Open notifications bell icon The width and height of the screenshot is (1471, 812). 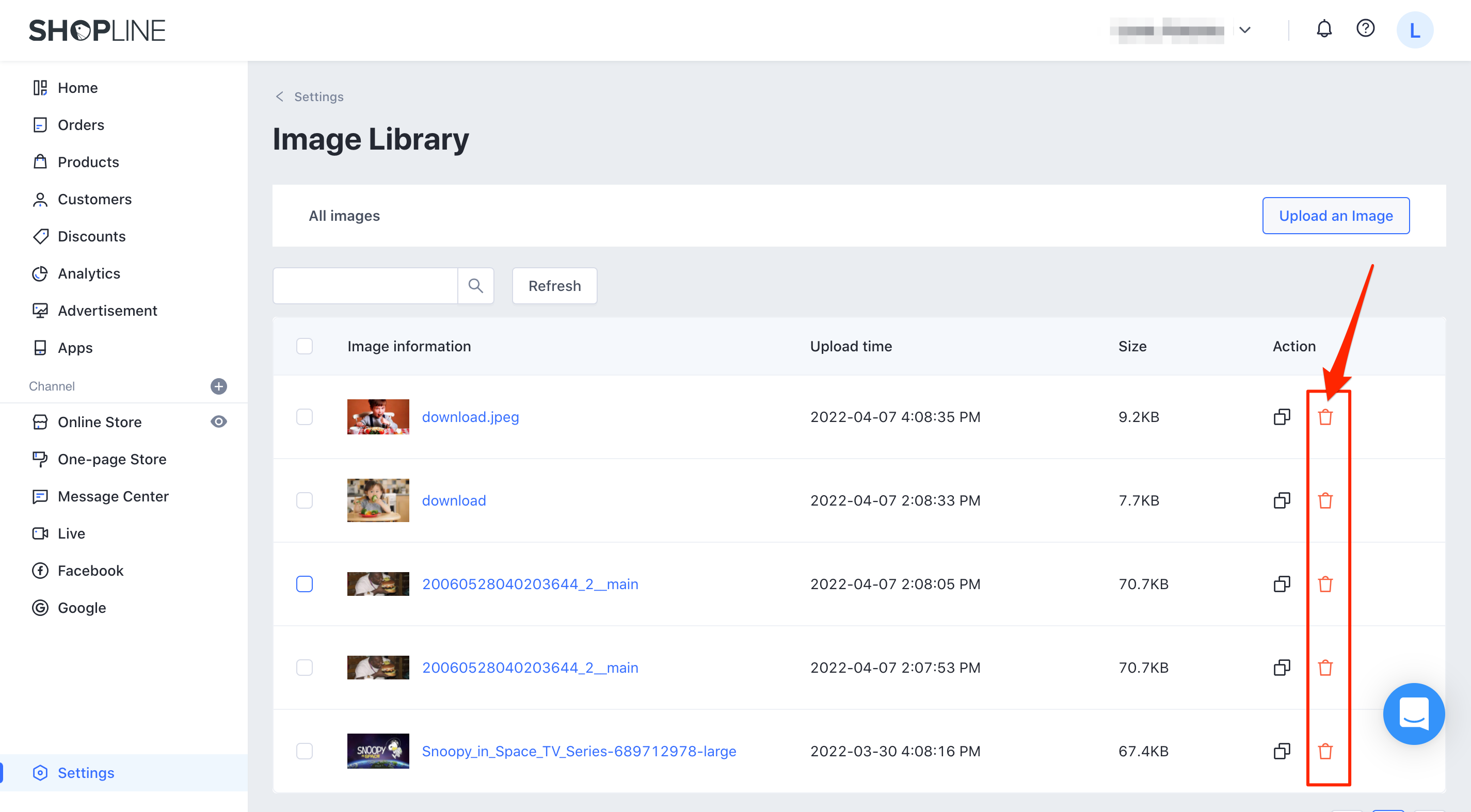pyautogui.click(x=1324, y=29)
